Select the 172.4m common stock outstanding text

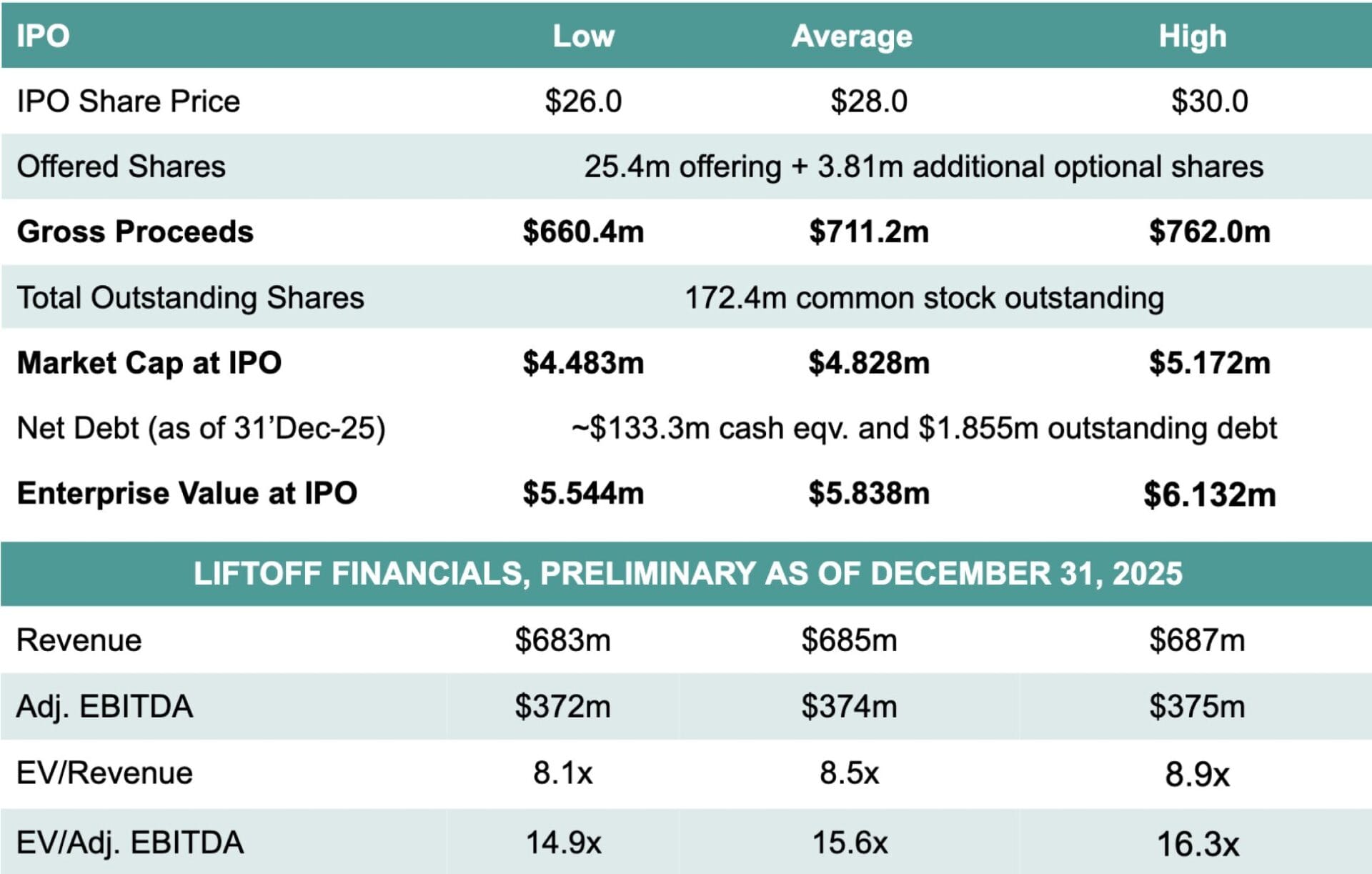924,297
